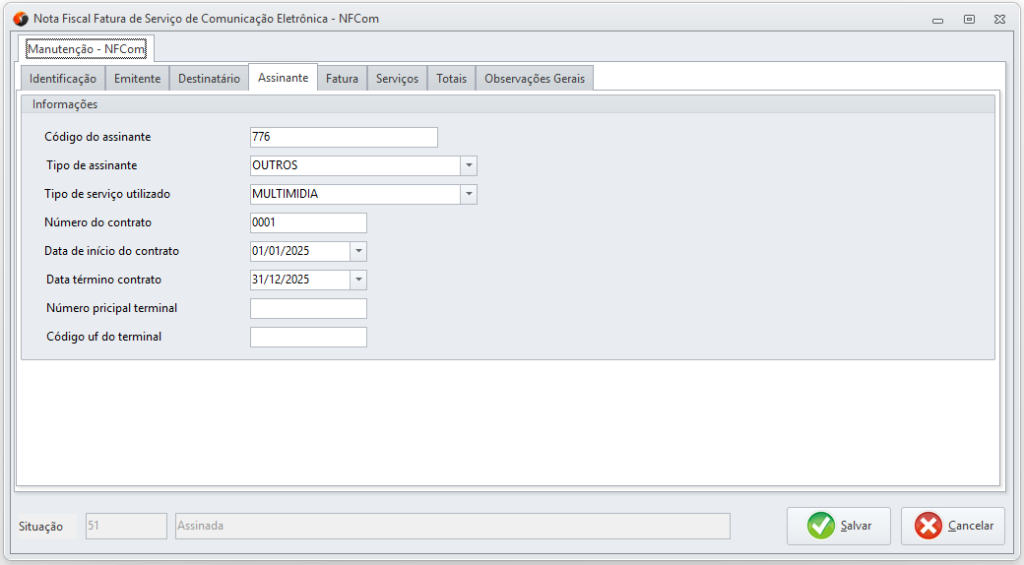Screen dimensions: 1024x565
Task: Switch to Observações Gerais tab
Action: (534, 79)
